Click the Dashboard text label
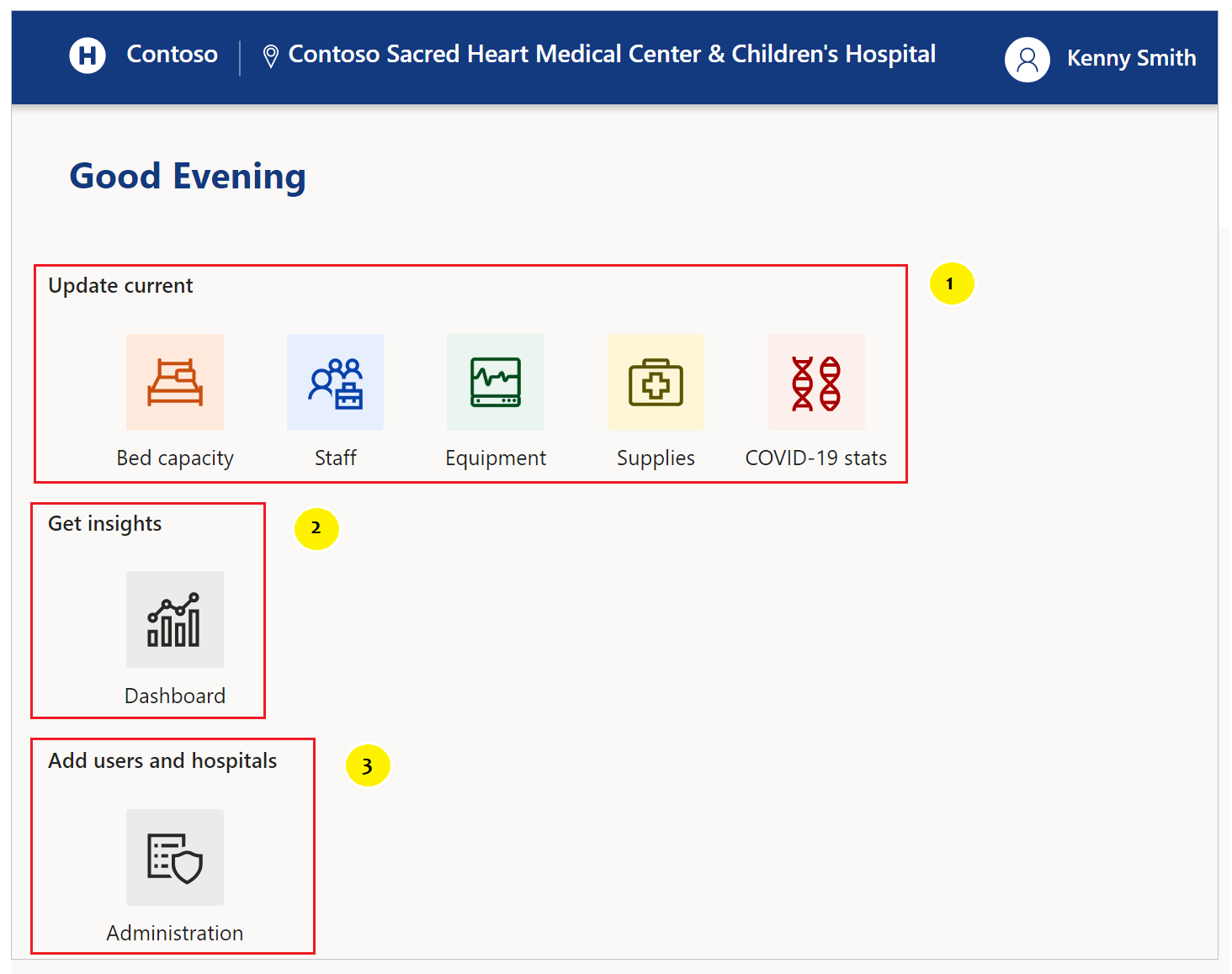Viewport: 1232px width, 974px height. pos(175,696)
